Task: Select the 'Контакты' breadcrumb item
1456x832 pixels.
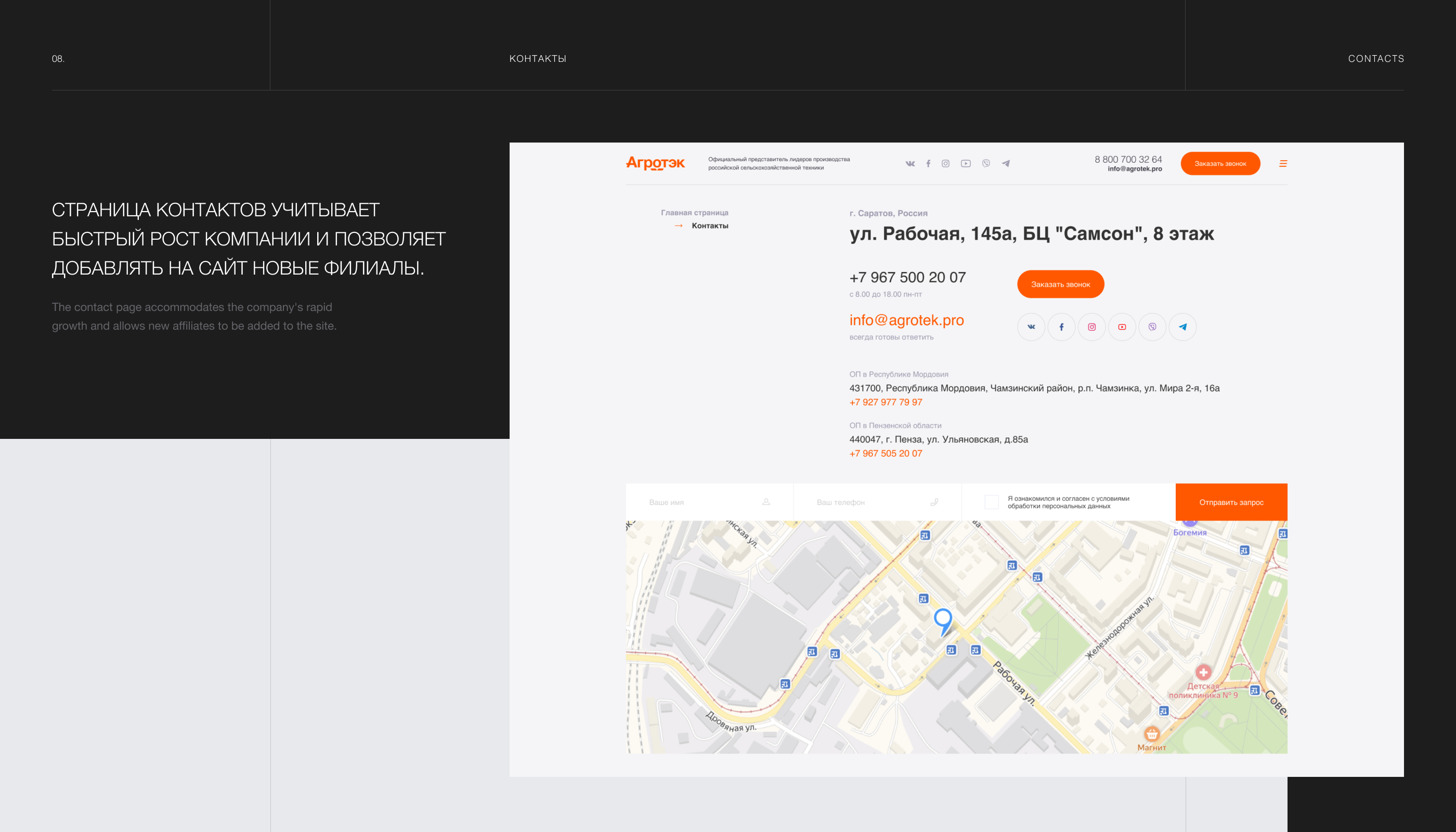Action: [710, 226]
